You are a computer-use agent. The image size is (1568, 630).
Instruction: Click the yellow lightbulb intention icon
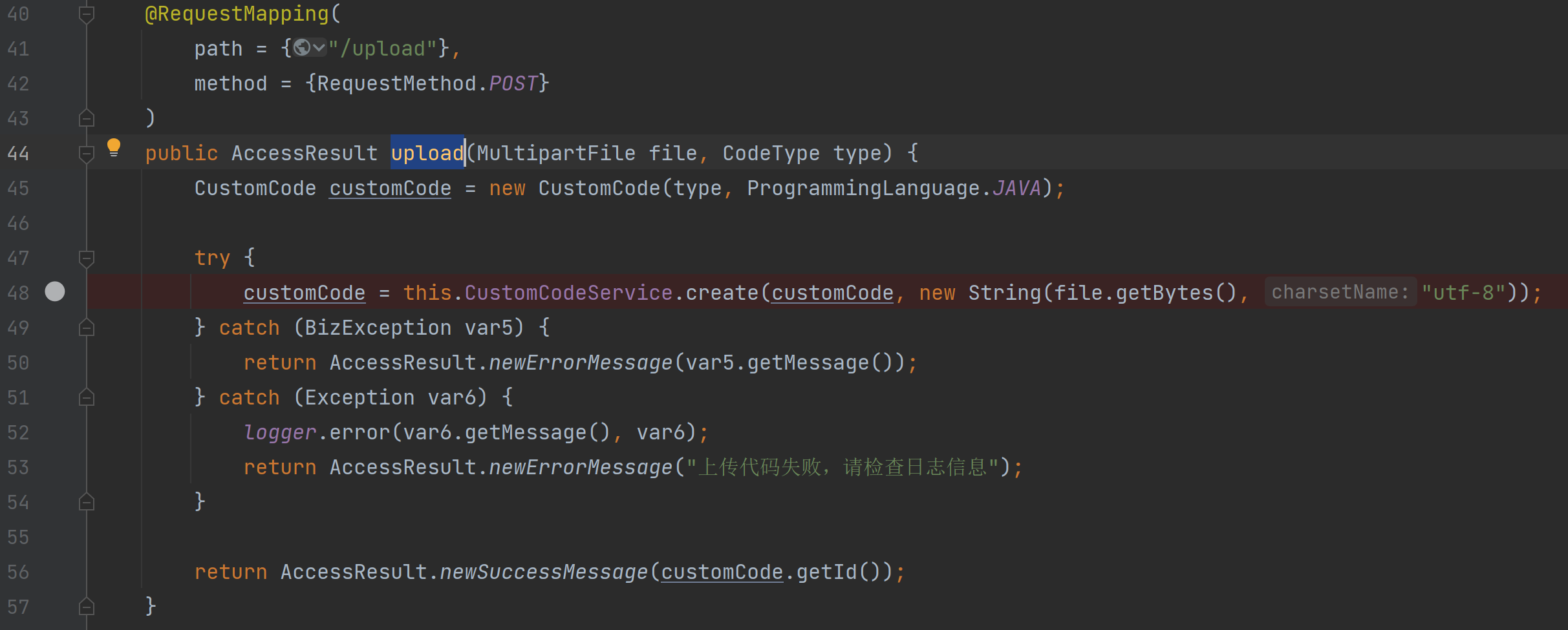click(113, 147)
